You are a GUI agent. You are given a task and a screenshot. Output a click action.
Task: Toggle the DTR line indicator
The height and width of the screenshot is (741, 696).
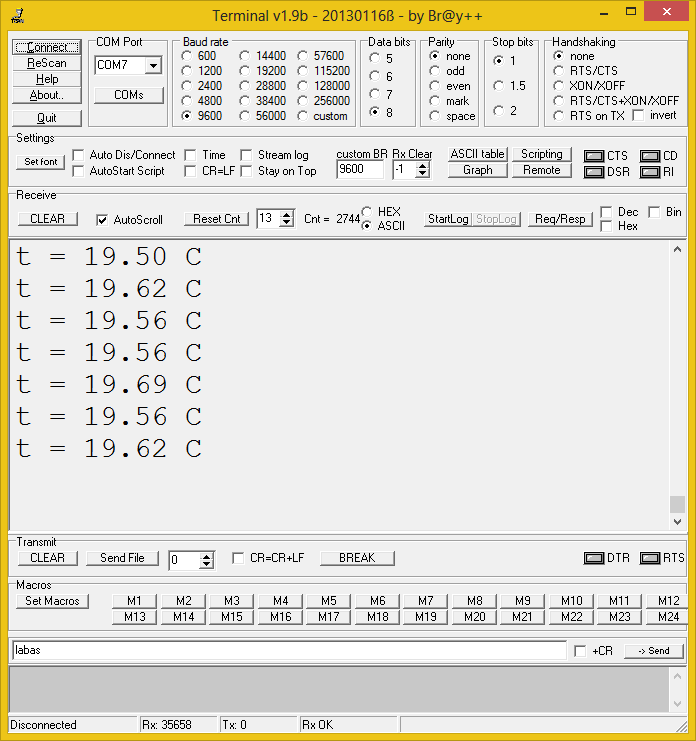pyautogui.click(x=594, y=558)
